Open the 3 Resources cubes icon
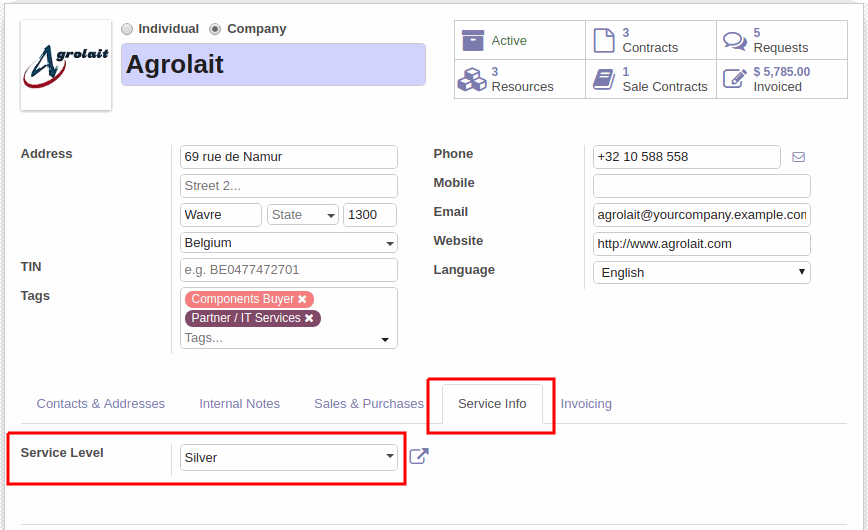 472,79
